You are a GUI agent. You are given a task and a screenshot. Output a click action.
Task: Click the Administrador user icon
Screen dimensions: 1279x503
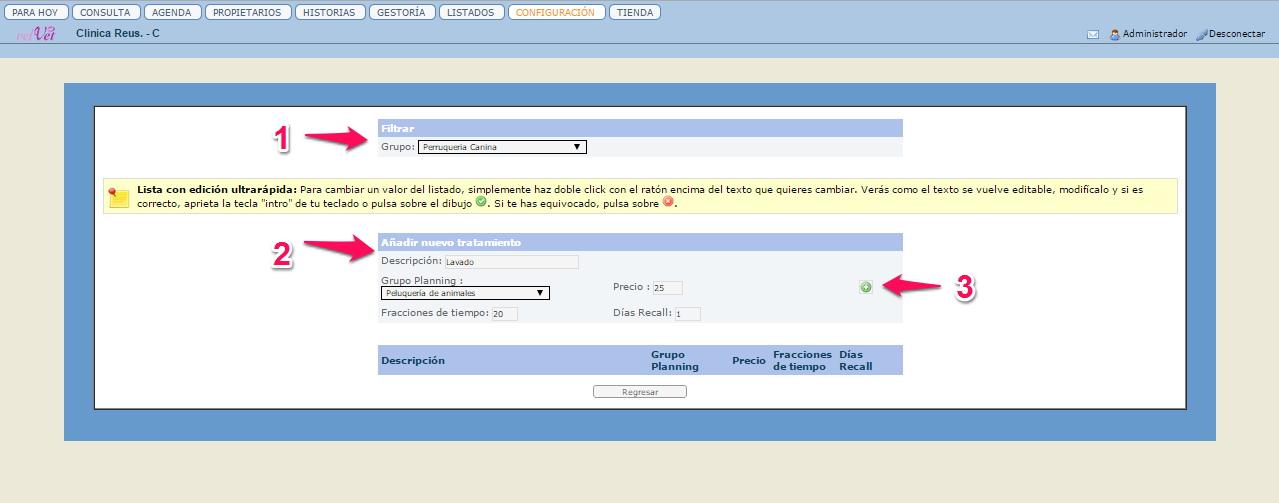click(x=1115, y=34)
